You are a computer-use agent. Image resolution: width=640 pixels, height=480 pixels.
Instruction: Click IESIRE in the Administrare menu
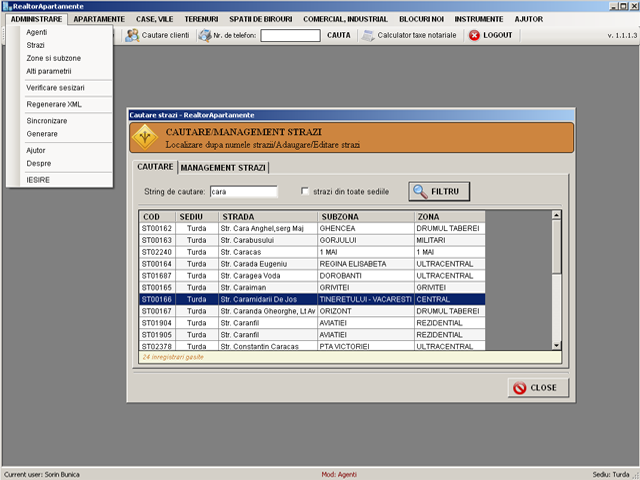pos(38,180)
